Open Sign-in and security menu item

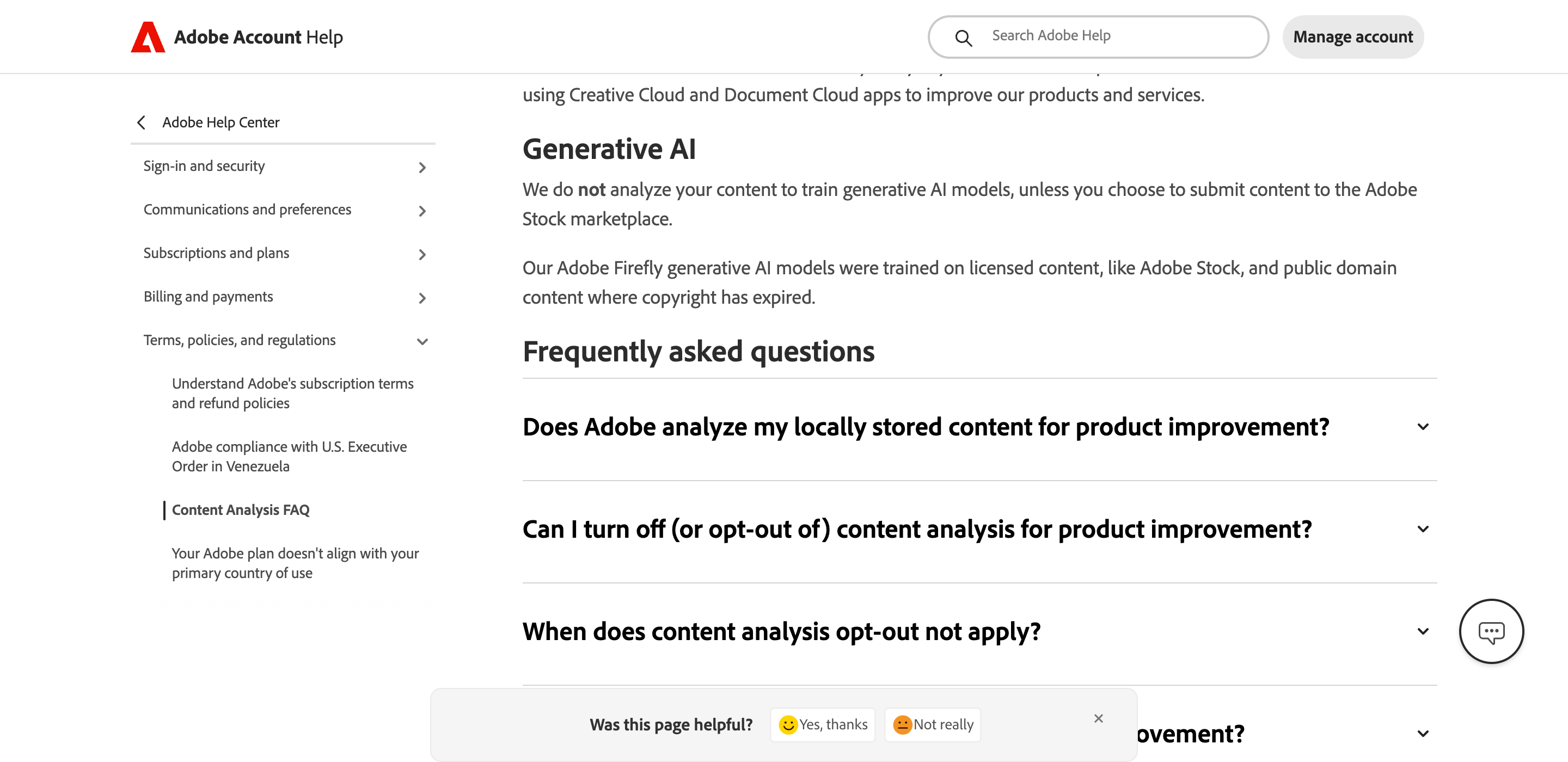(204, 166)
